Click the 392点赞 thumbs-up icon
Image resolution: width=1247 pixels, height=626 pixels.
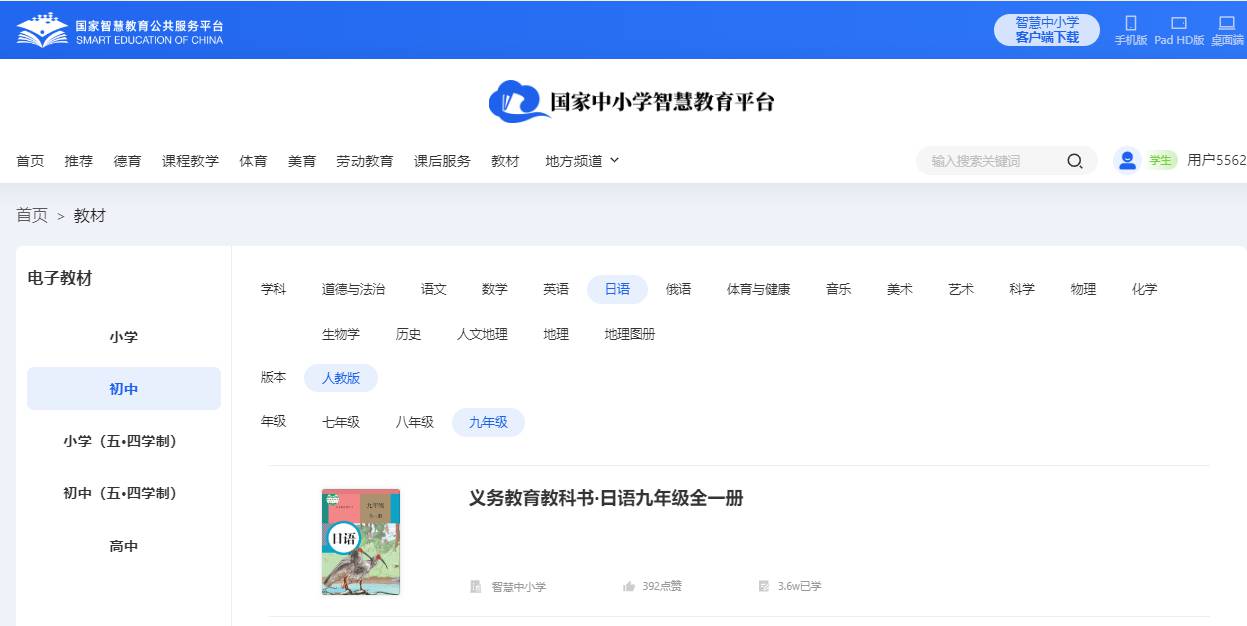(629, 586)
